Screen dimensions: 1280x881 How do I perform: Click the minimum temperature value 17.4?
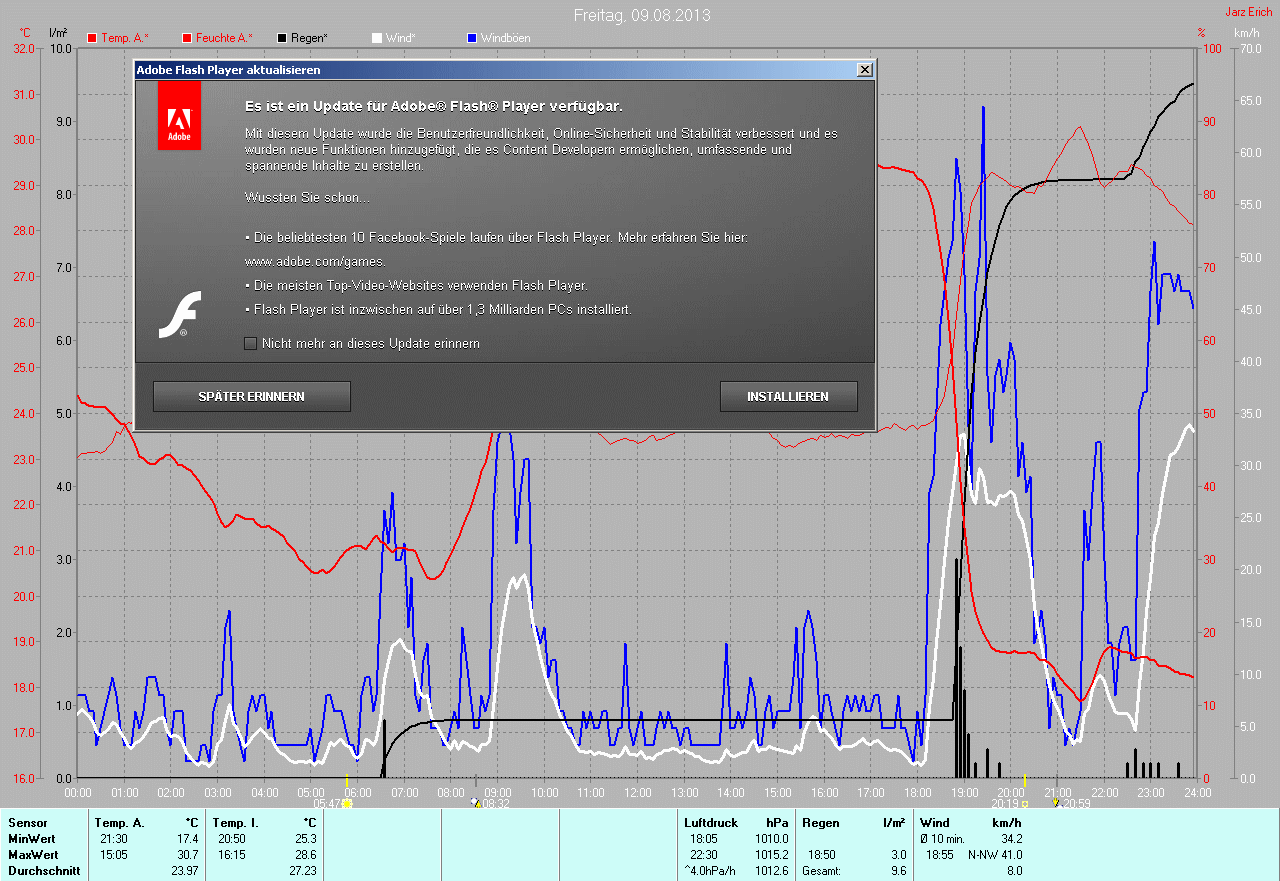(x=188, y=838)
